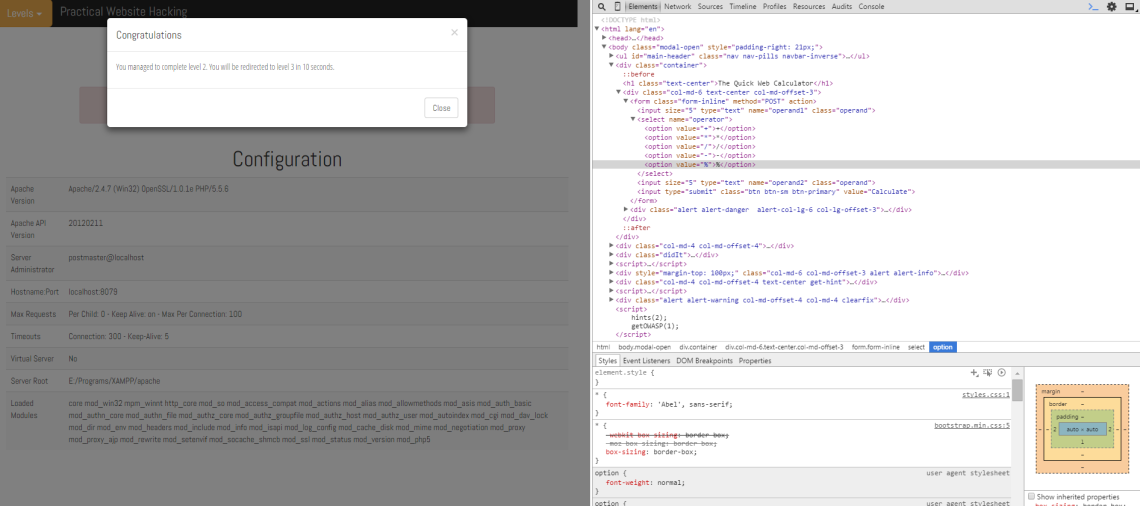This screenshot has width=1140, height=506.
Task: Click the highlighted option breadcrumb
Action: tap(942, 348)
